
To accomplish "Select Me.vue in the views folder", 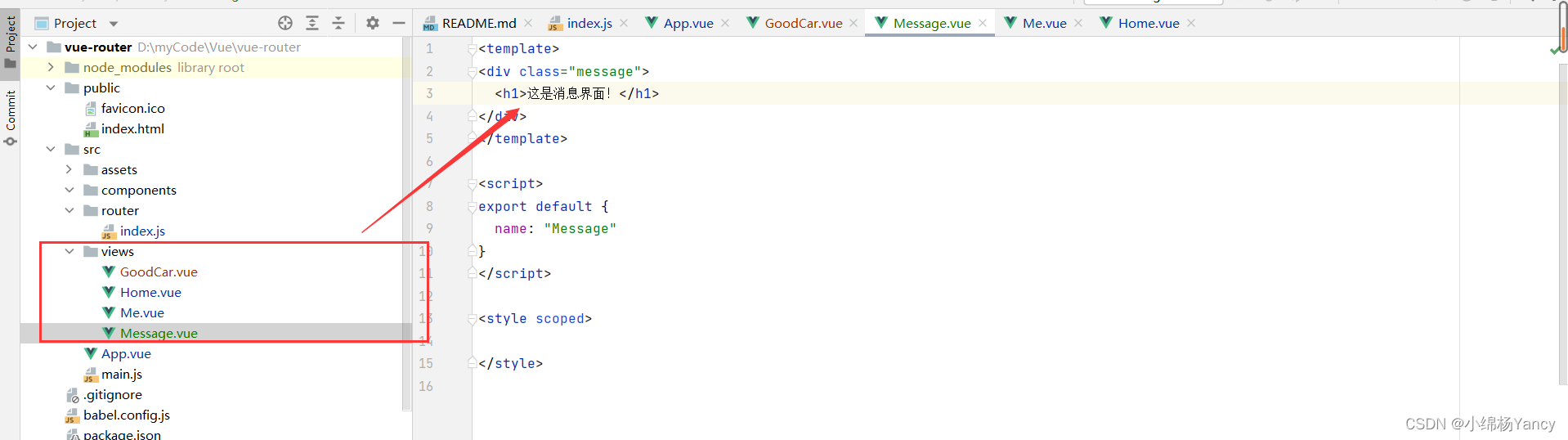I will (141, 312).
